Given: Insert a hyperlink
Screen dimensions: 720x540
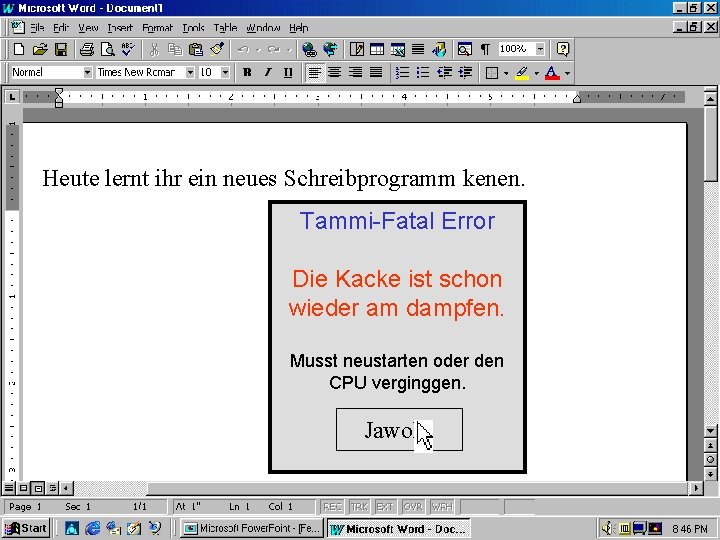Looking at the screenshot, I should (x=309, y=49).
